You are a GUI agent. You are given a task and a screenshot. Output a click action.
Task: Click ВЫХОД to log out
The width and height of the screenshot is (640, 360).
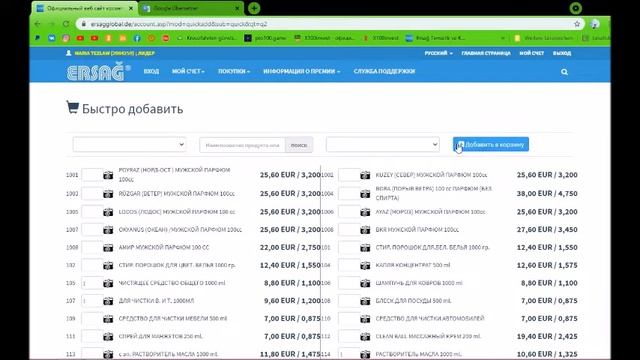pos(562,53)
